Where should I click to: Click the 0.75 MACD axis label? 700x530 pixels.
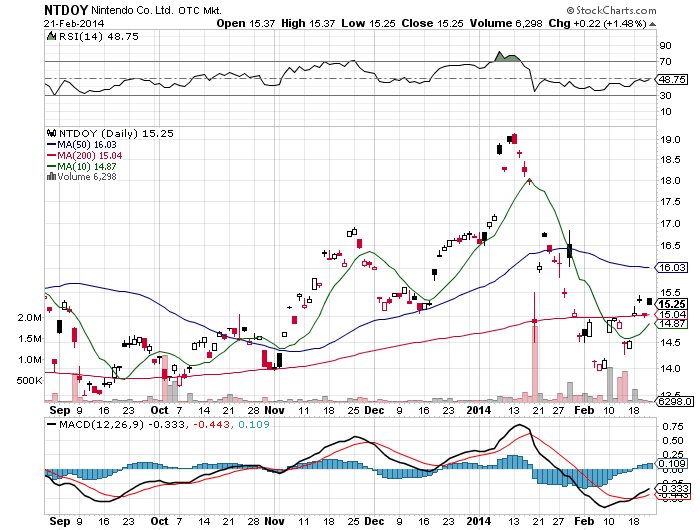point(672,427)
